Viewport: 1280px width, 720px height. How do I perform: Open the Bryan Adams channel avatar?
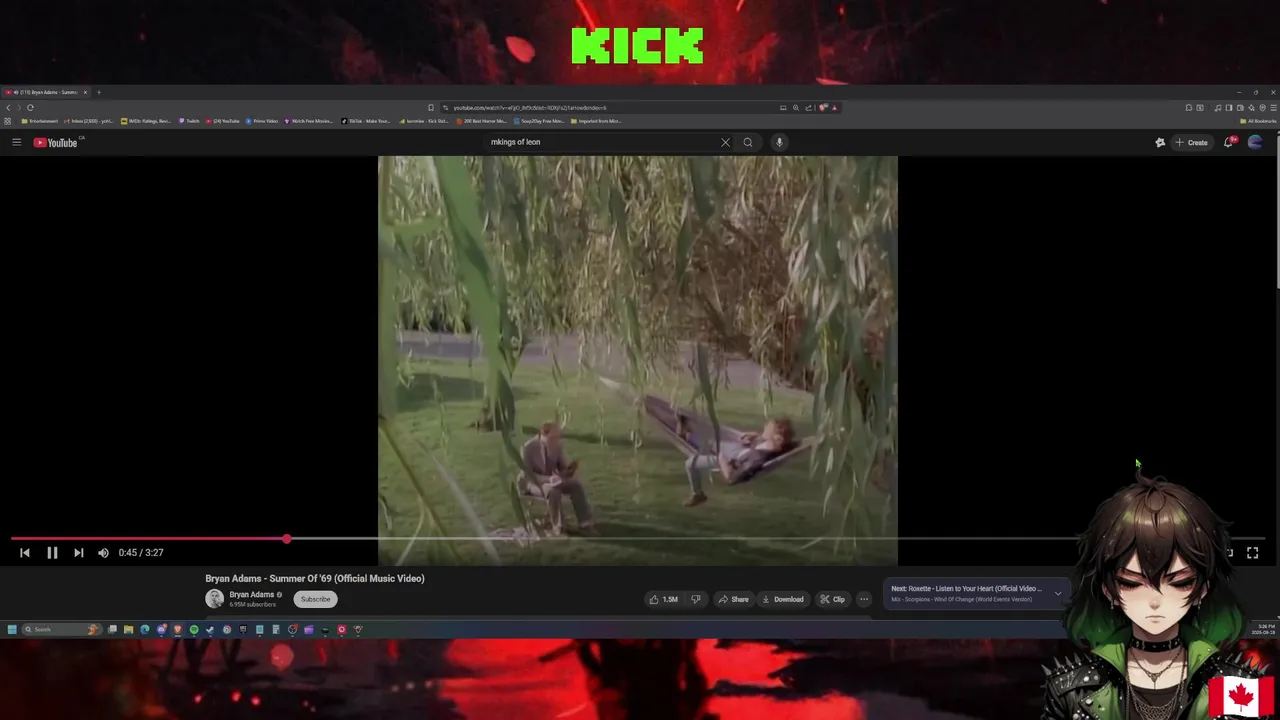click(x=214, y=599)
